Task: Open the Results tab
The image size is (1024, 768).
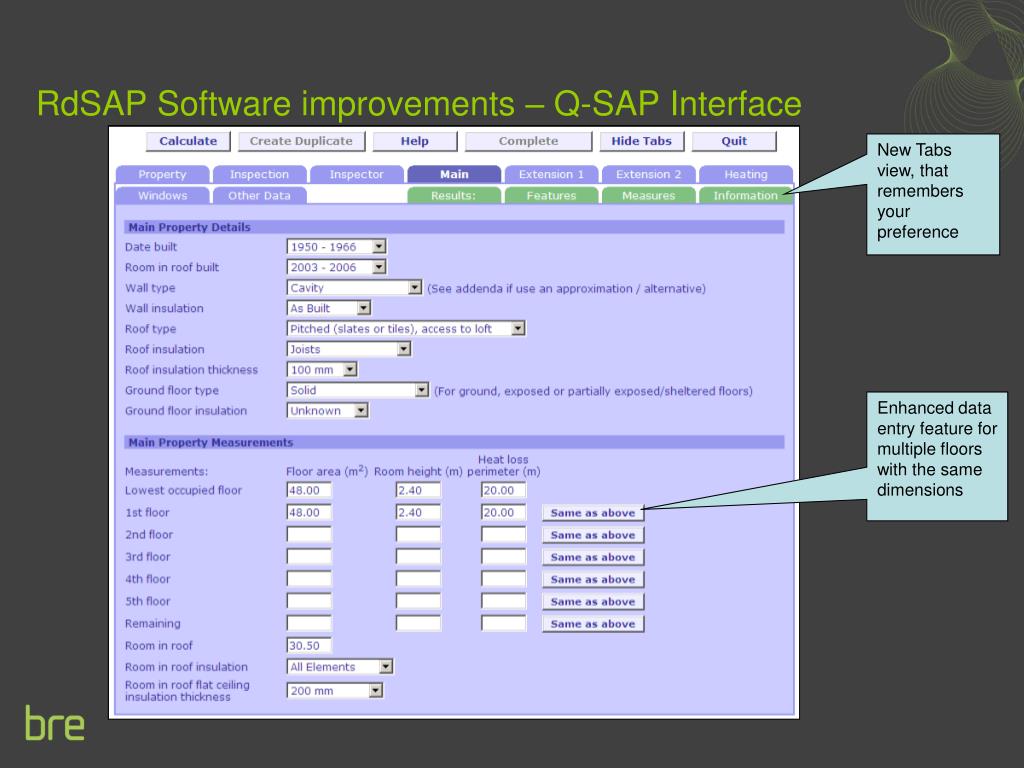Action: (x=454, y=195)
